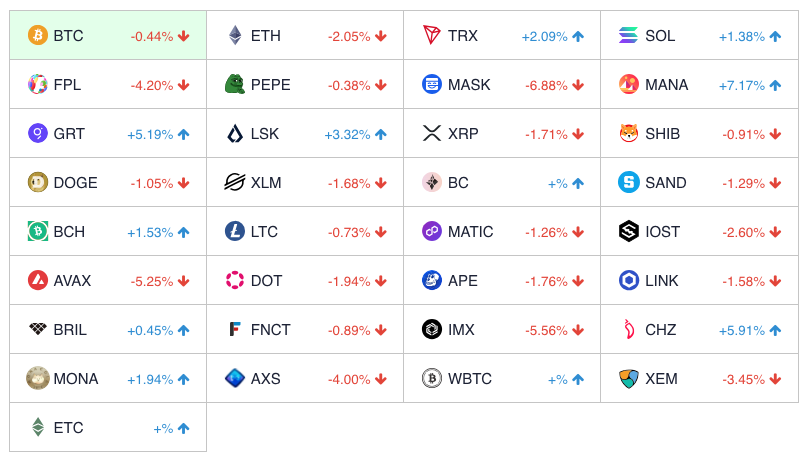Screen dimensions: 810x461
Task: Click the down arrow next to AXS
Action: point(381,379)
